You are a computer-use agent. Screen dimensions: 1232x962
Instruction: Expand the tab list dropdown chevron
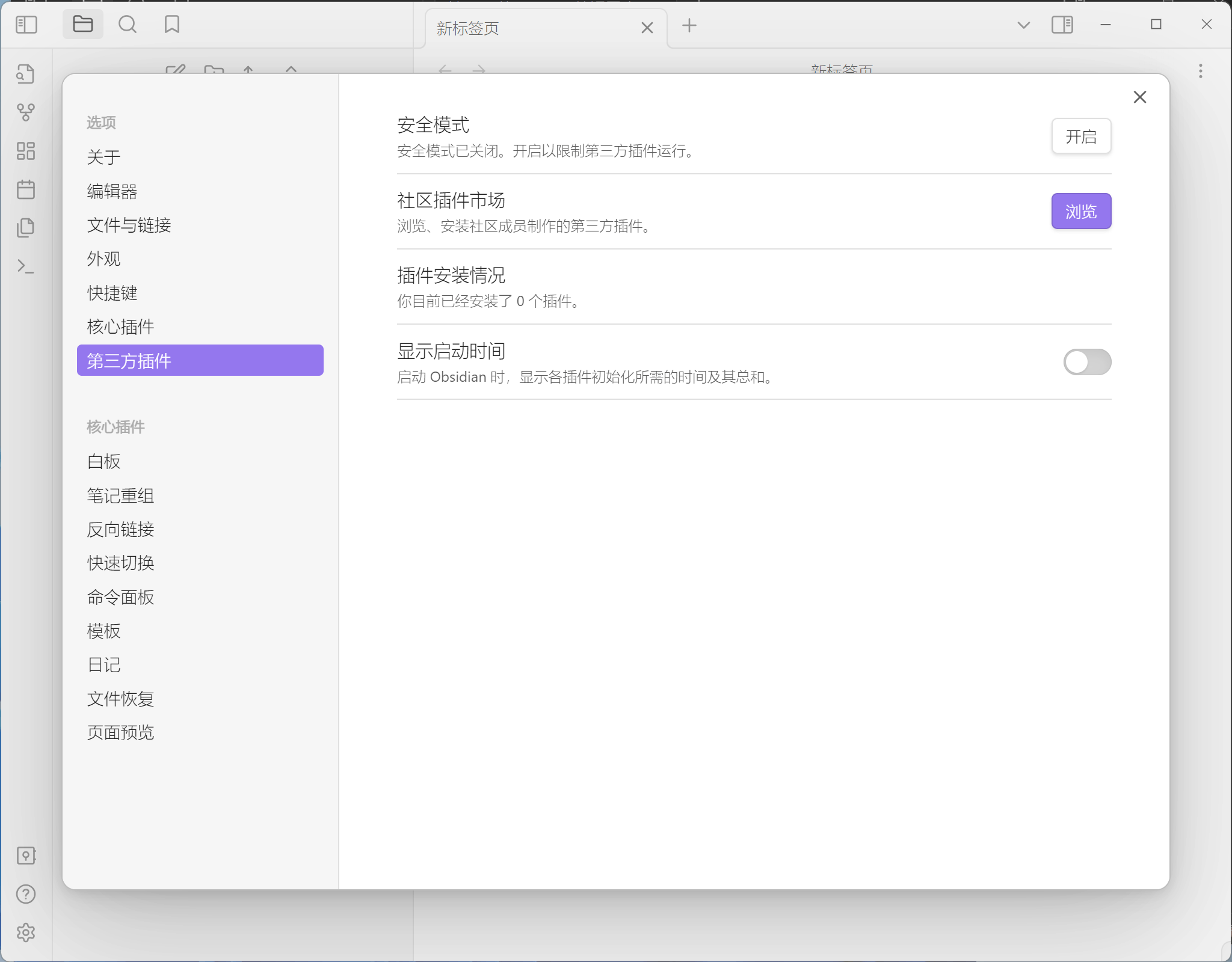pyautogui.click(x=1023, y=25)
